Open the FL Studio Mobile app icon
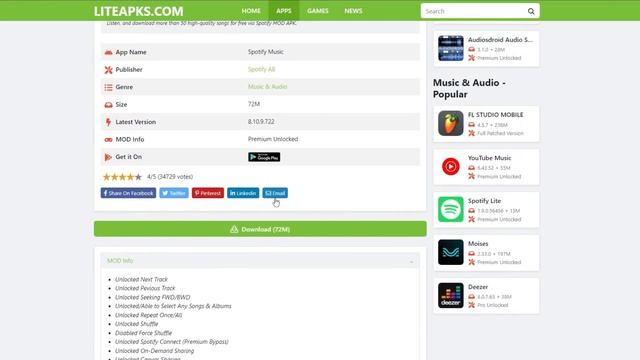Screen dimensions: 640x360 point(451,123)
